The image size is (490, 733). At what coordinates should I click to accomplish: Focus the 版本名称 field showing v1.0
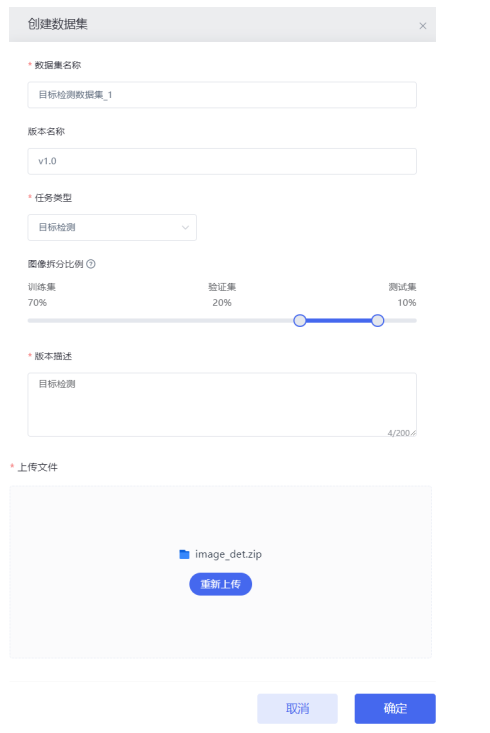pos(222,161)
